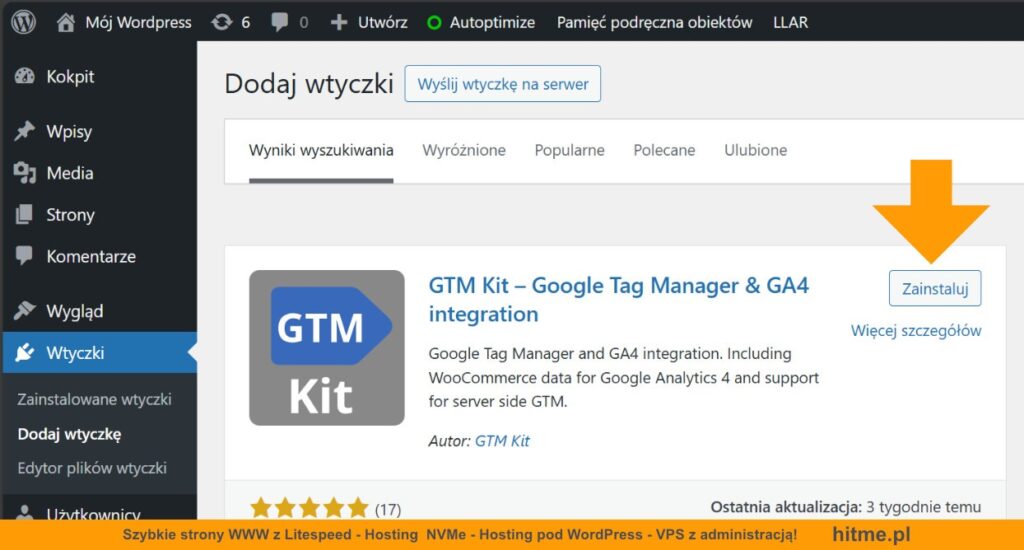The width and height of the screenshot is (1024, 550).
Task: Open Więcej szczegółów link
Action: pyautogui.click(x=916, y=331)
